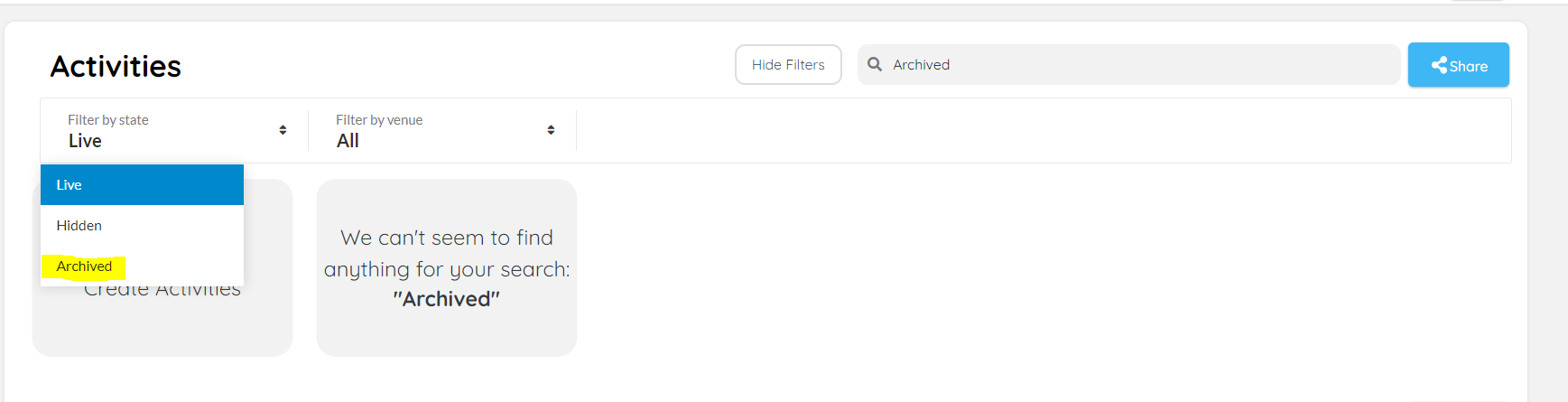Click the All venue value
The width and height of the screenshot is (1568, 402).
[348, 141]
